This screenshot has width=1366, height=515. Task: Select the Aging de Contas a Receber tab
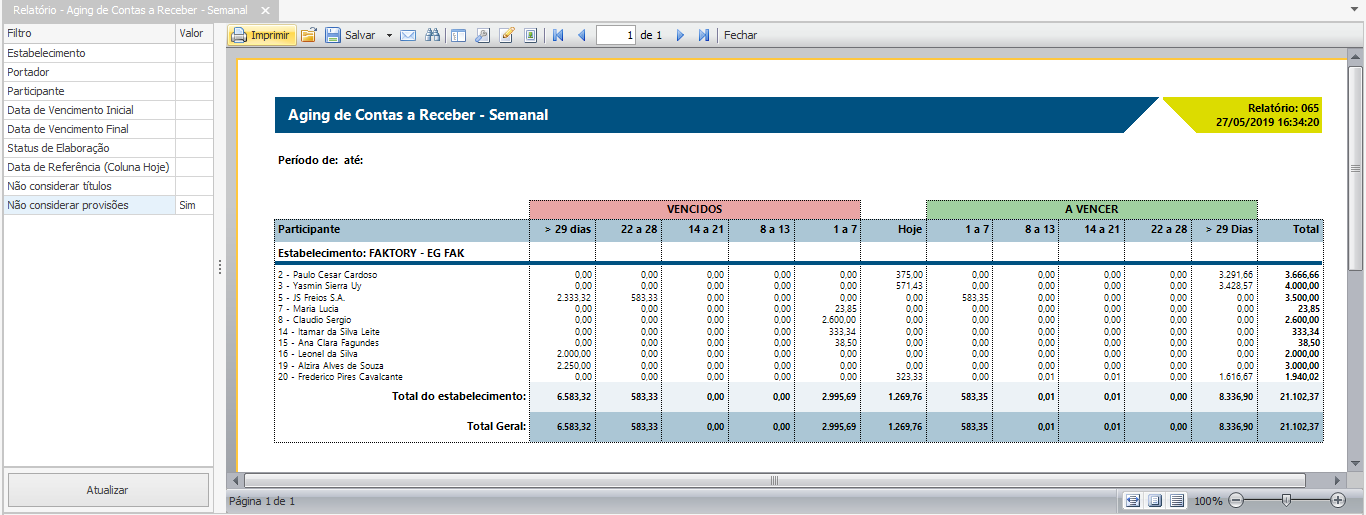coord(130,9)
